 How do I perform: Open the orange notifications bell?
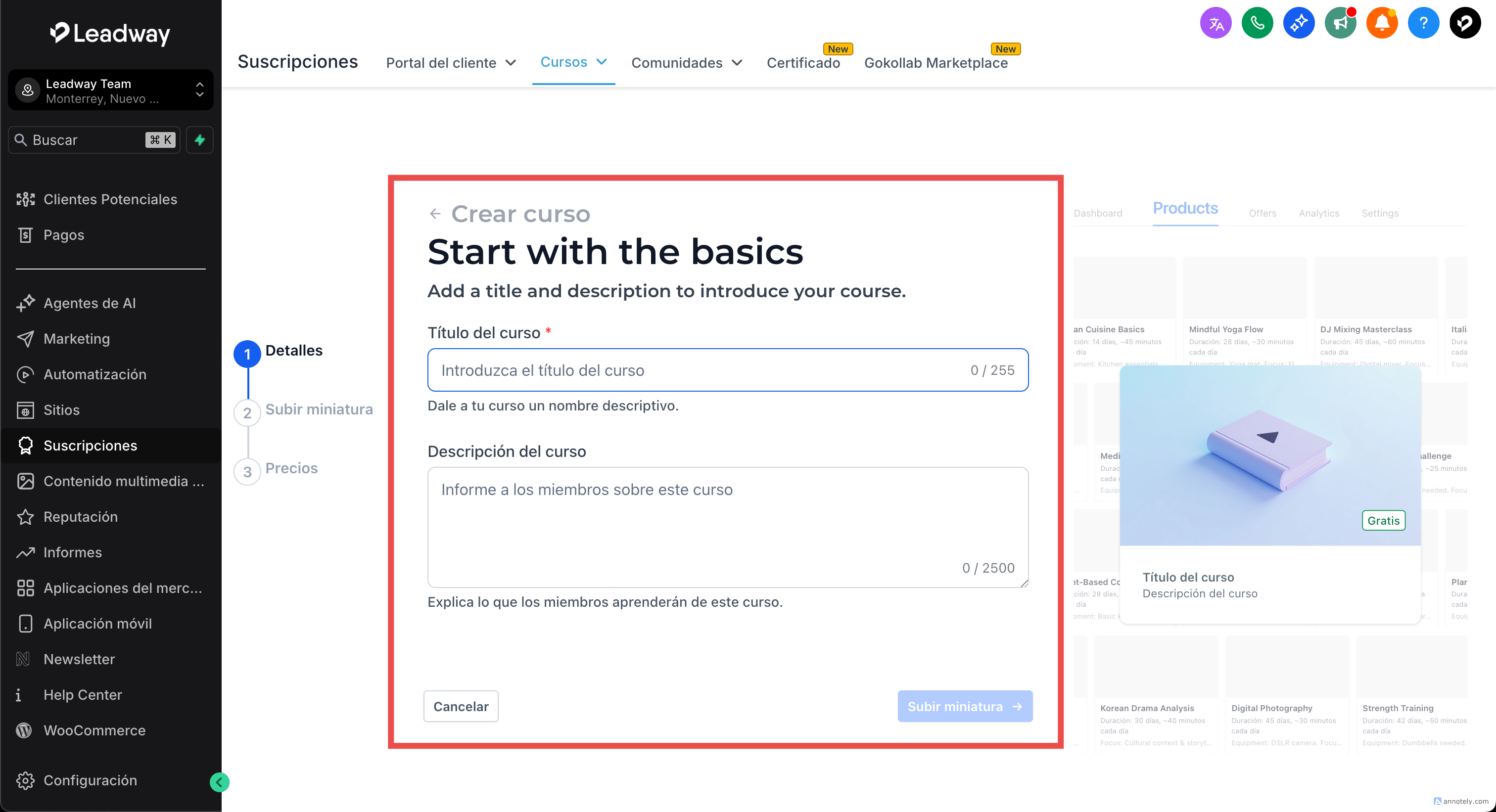(1382, 23)
